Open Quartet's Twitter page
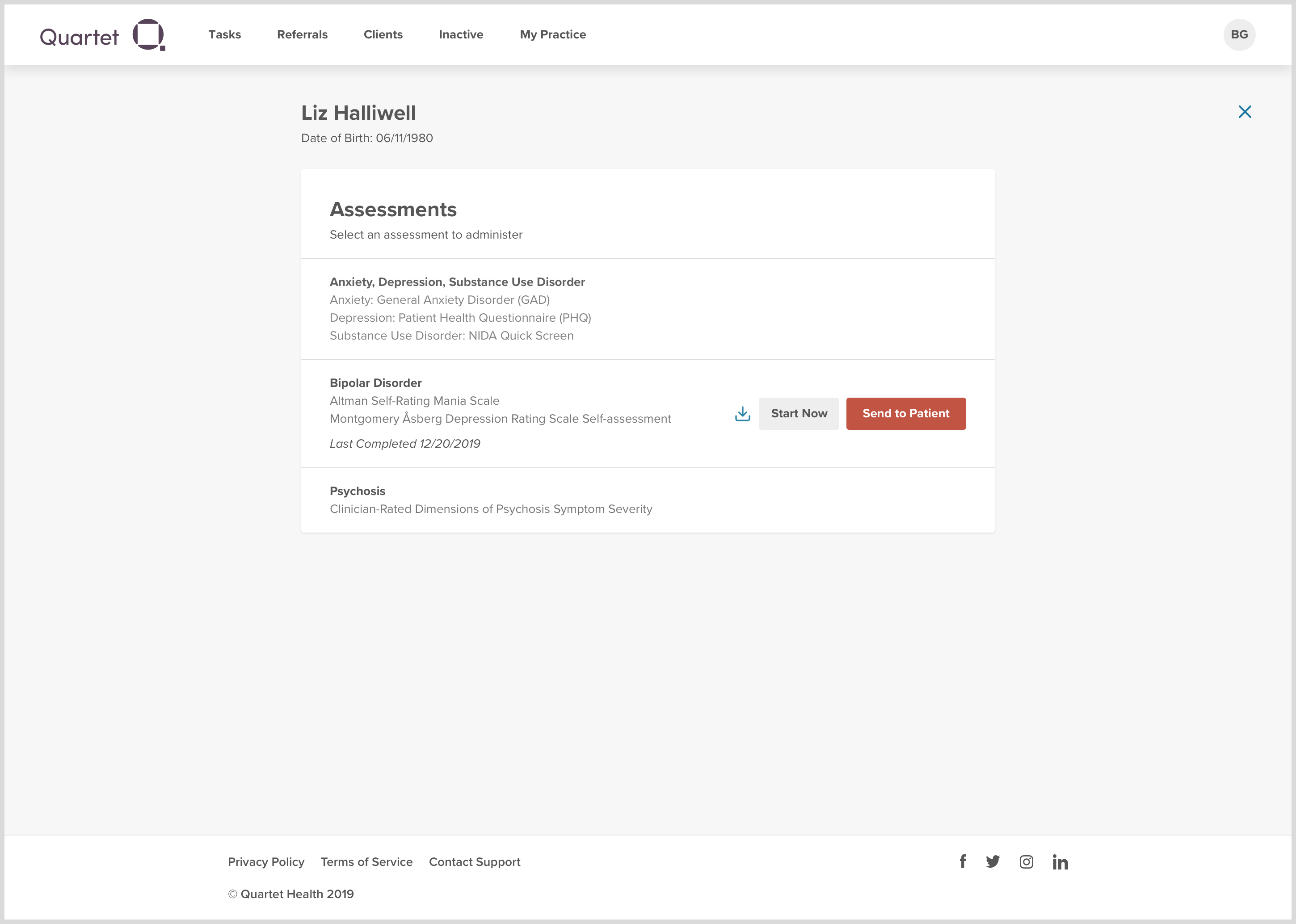Image resolution: width=1296 pixels, height=924 pixels. pyautogui.click(x=993, y=861)
